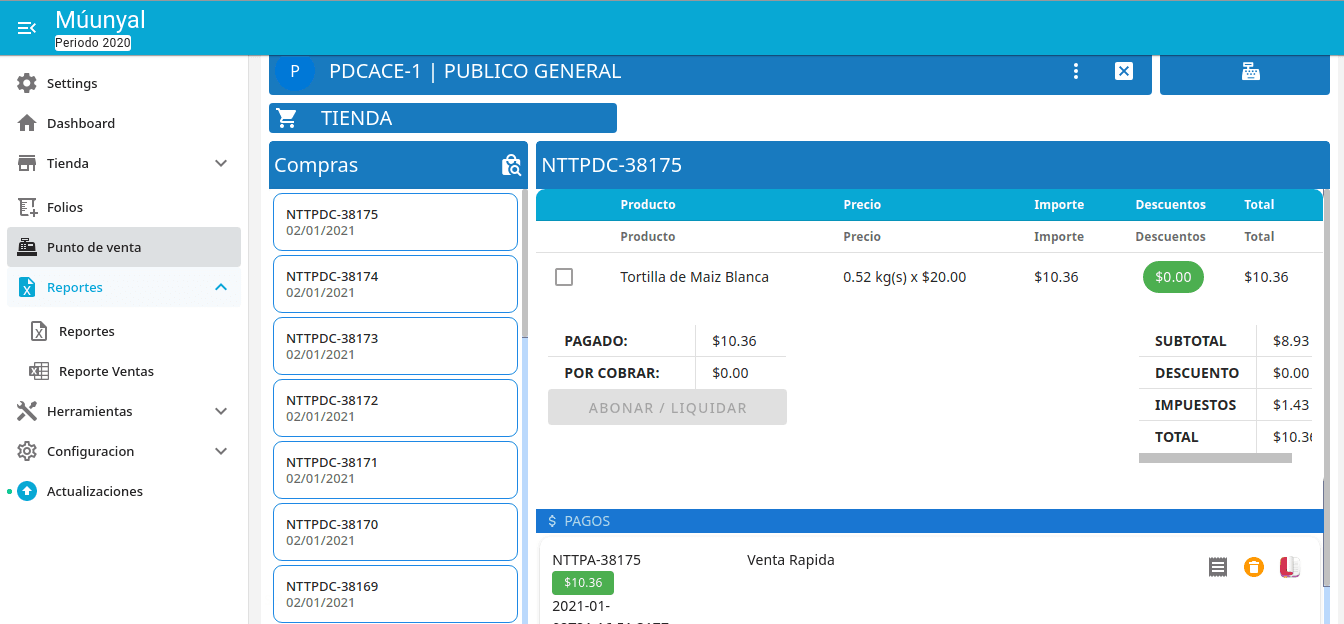Select Punto de venta menu item
This screenshot has height=624, width=1344.
124,247
